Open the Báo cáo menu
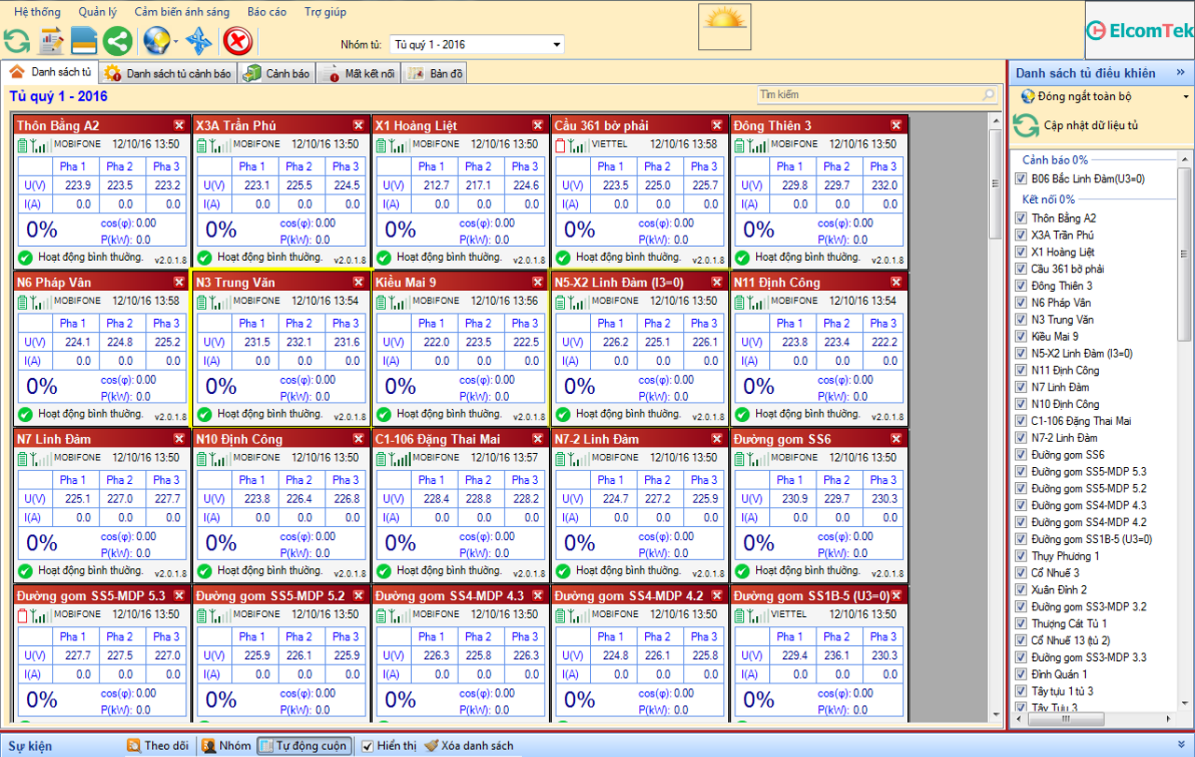Image resolution: width=1195 pixels, height=757 pixels. (x=266, y=12)
